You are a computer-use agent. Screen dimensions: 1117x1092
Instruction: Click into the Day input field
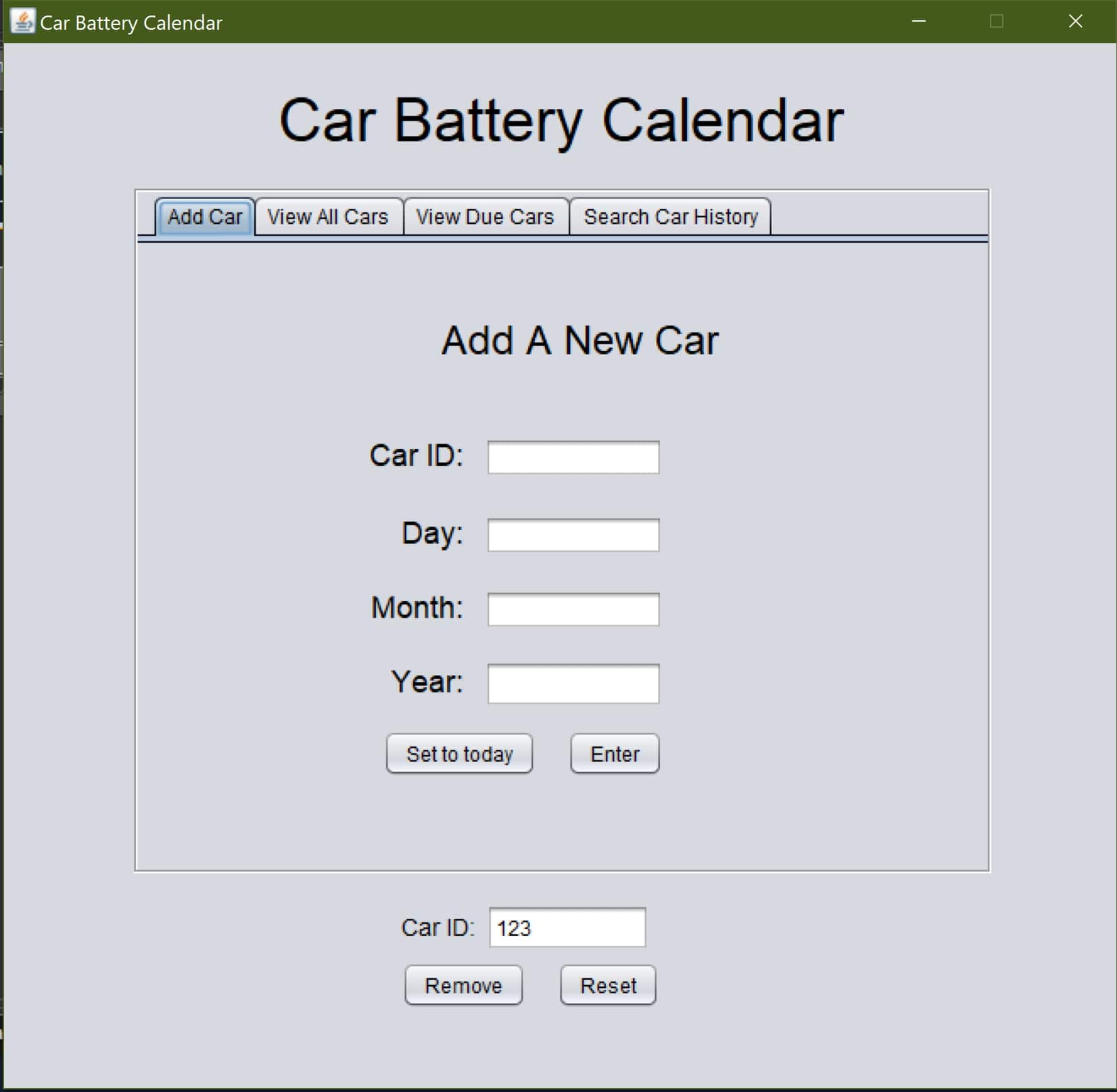[x=573, y=535]
